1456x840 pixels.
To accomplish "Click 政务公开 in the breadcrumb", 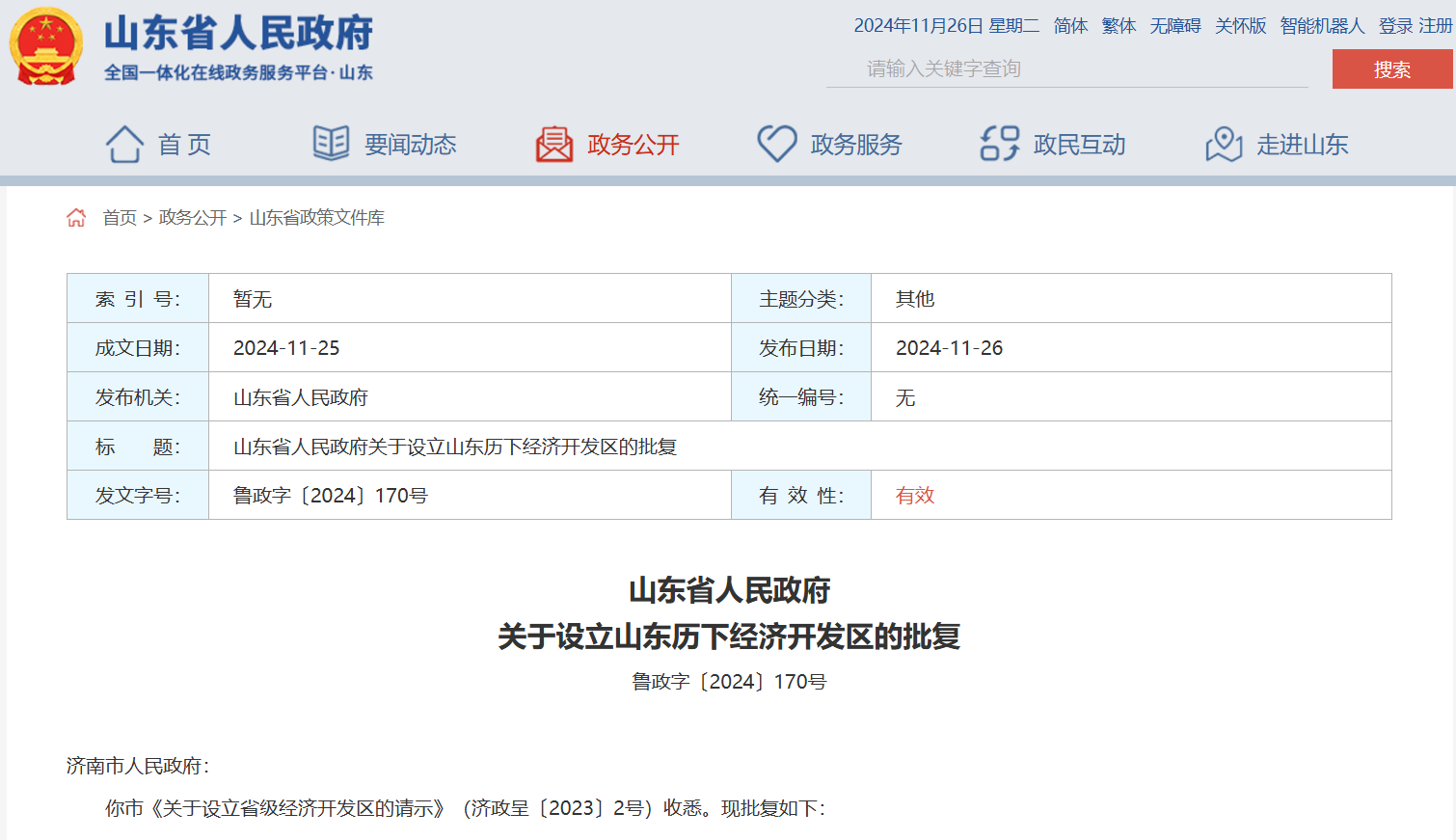I will coord(192,218).
